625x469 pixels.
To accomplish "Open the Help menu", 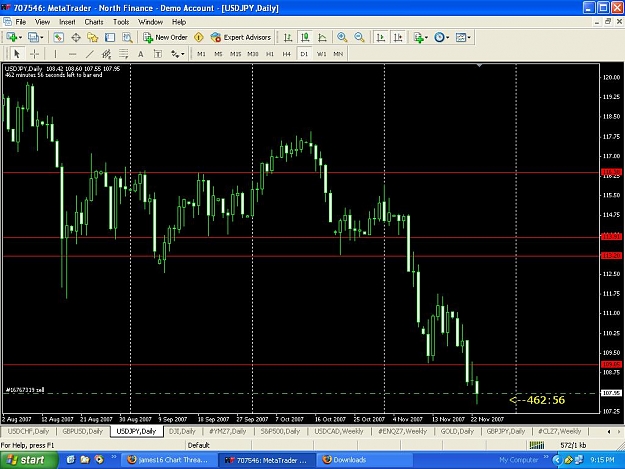I will (179, 22).
